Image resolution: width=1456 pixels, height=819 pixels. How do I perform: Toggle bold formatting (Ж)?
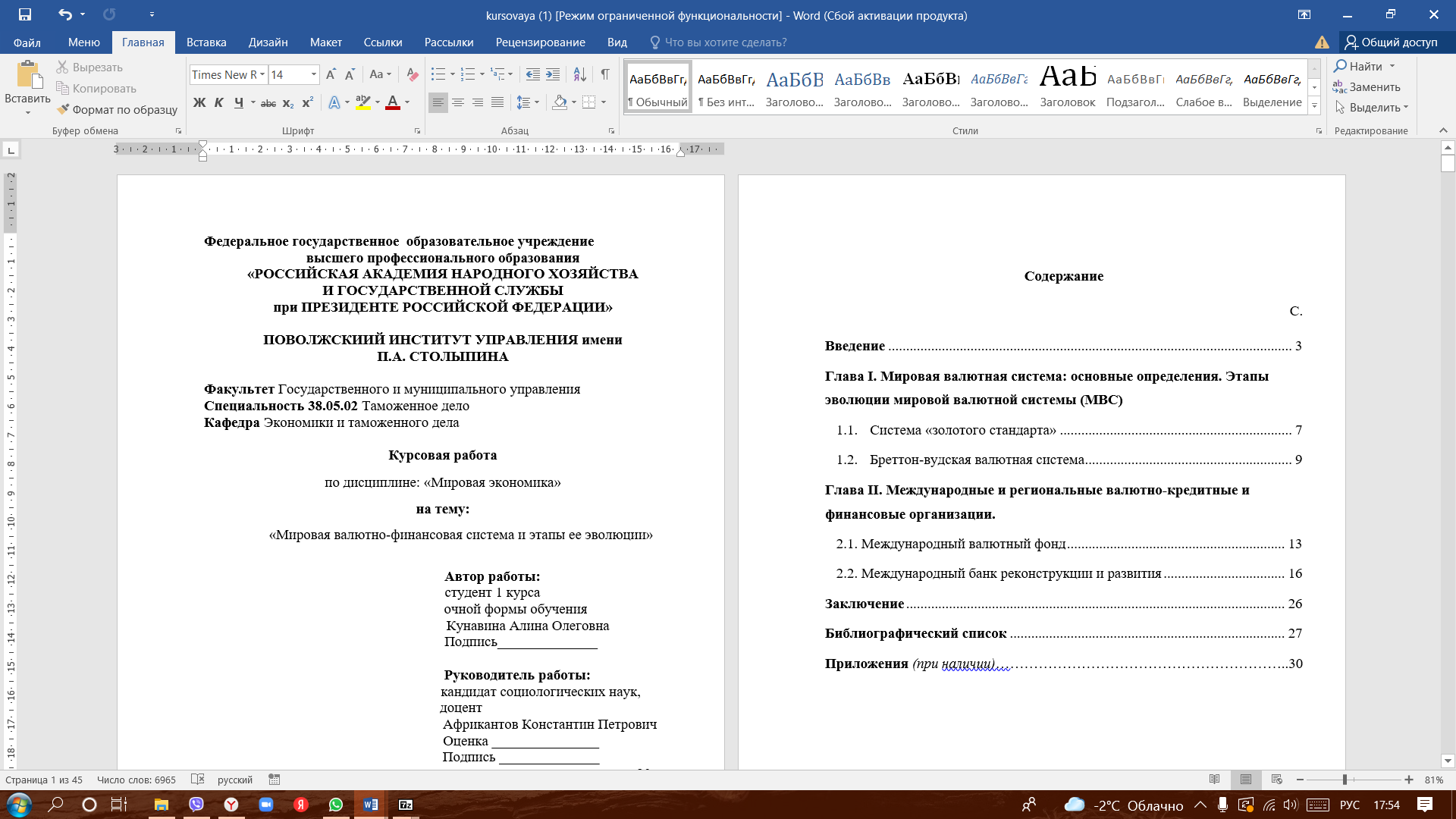pos(199,102)
